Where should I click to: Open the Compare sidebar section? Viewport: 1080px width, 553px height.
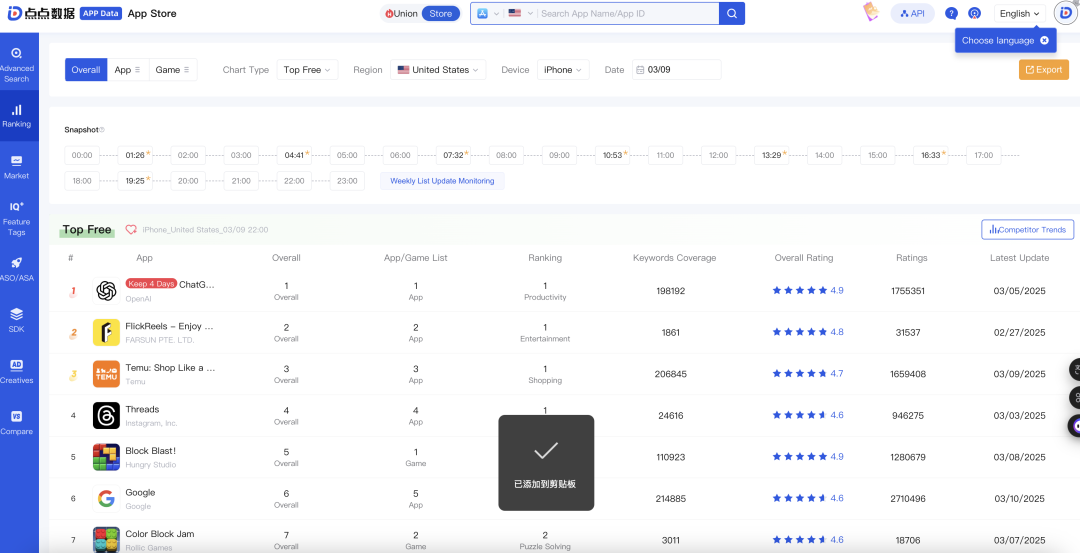[17, 423]
